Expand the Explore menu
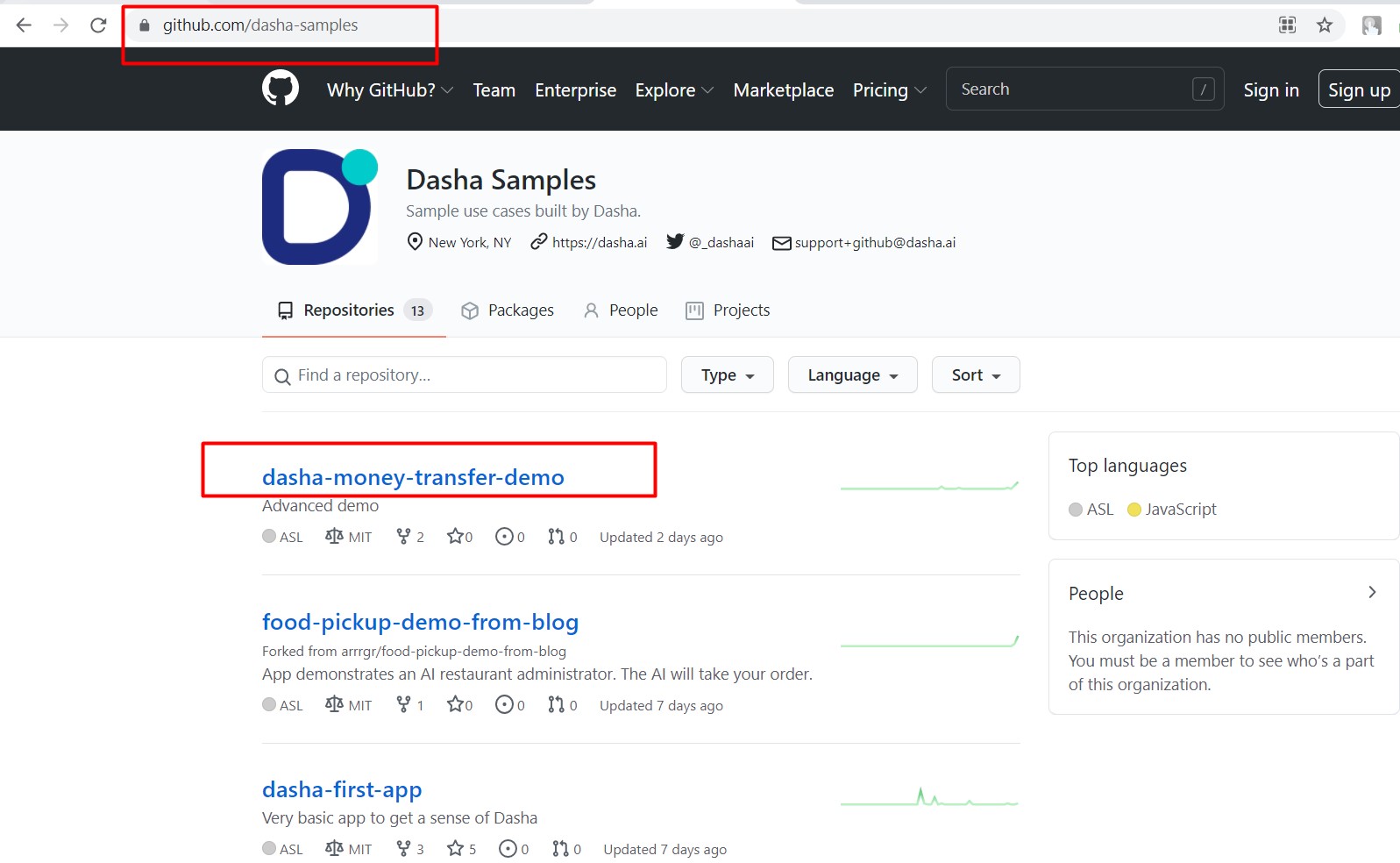 coord(674,90)
